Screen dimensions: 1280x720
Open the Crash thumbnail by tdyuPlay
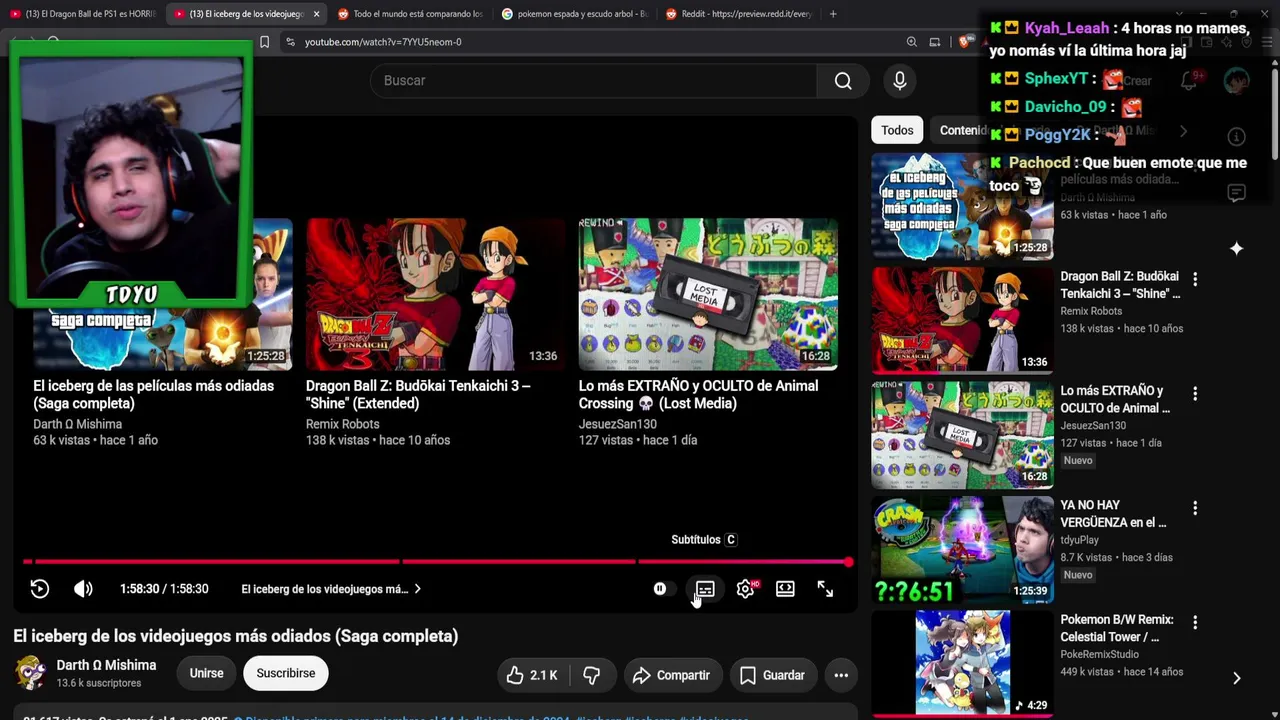[x=962, y=550]
